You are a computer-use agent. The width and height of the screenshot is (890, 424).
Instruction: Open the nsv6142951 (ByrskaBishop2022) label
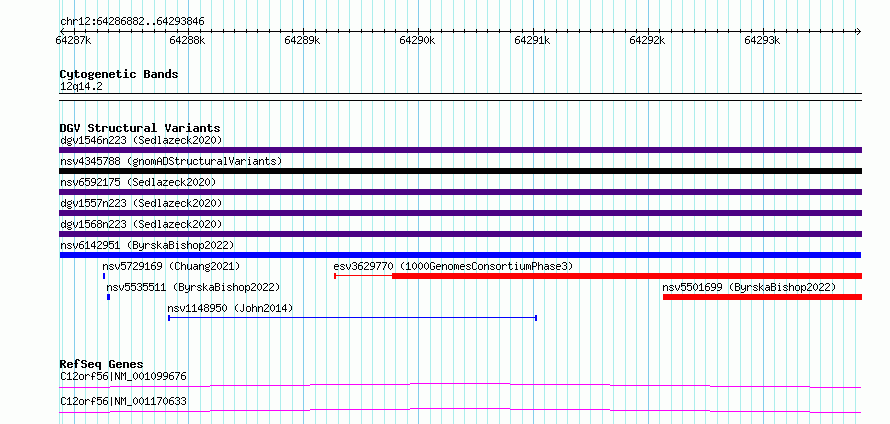coord(146,245)
